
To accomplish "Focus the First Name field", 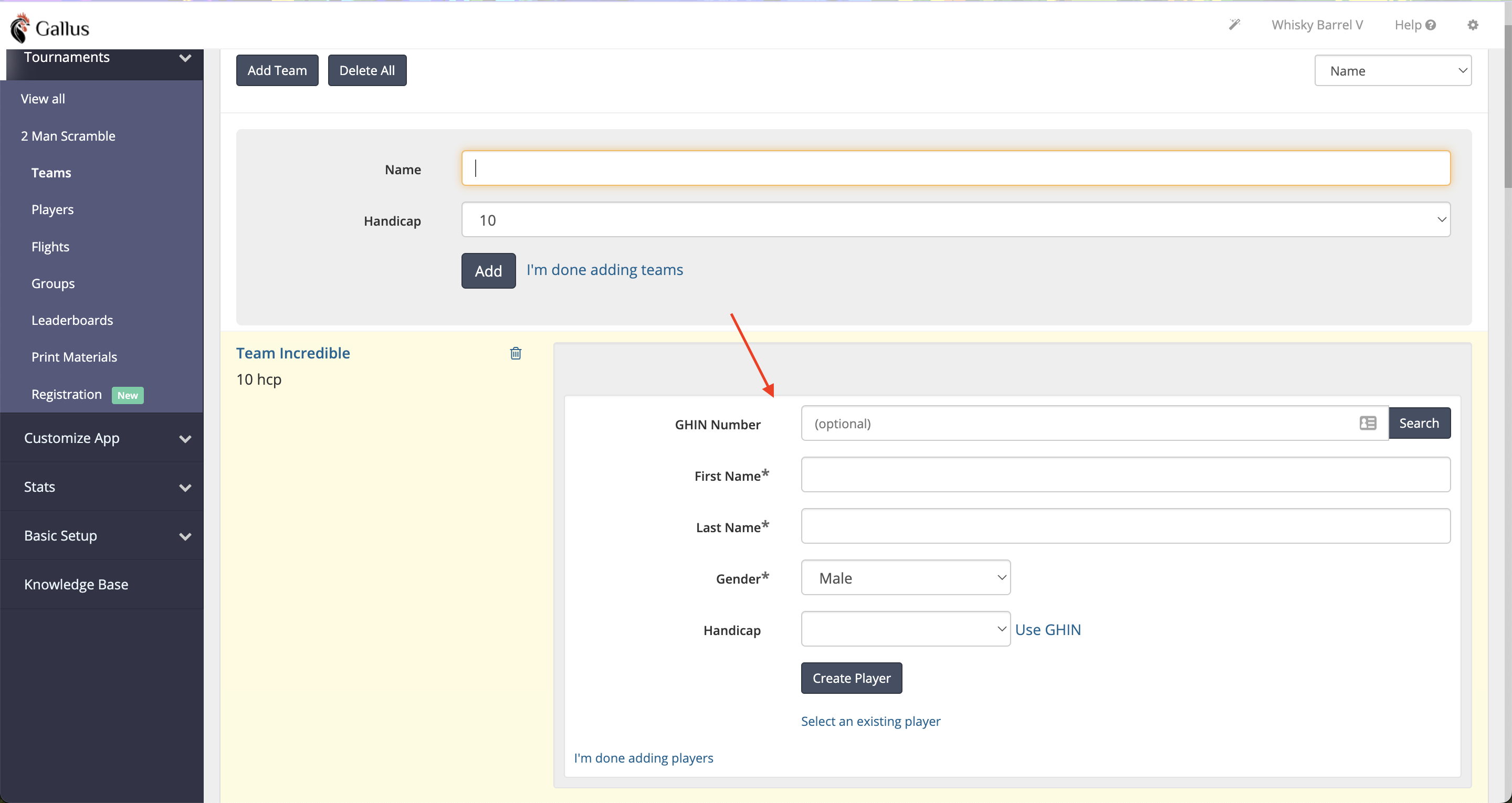I will click(x=1125, y=474).
